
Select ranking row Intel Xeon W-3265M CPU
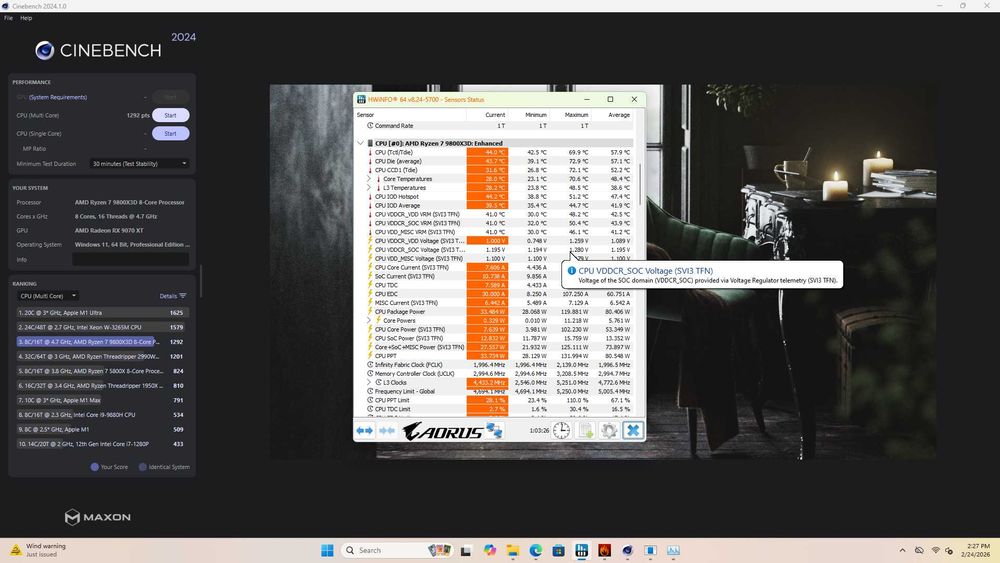click(x=101, y=327)
